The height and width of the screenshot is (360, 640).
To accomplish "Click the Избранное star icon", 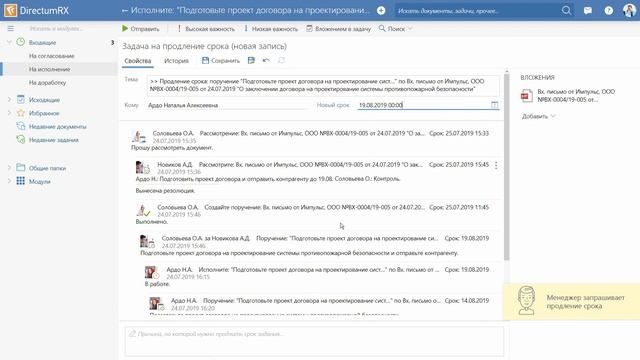I will [21, 113].
